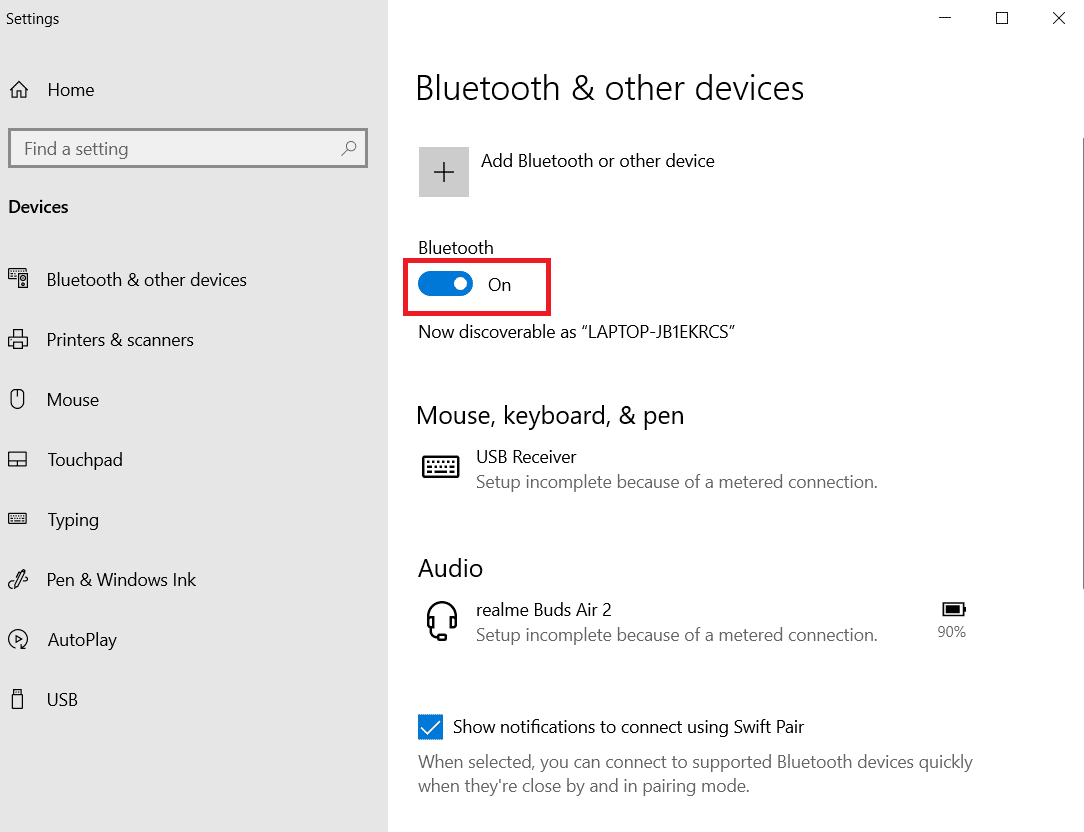Click the AutoPlay icon in sidebar
This screenshot has width=1084, height=832.
tap(18, 639)
